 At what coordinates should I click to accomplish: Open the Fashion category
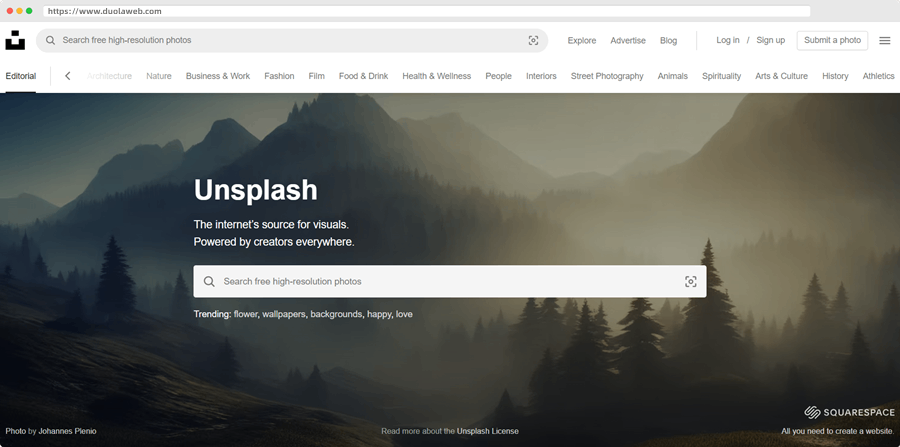click(279, 76)
